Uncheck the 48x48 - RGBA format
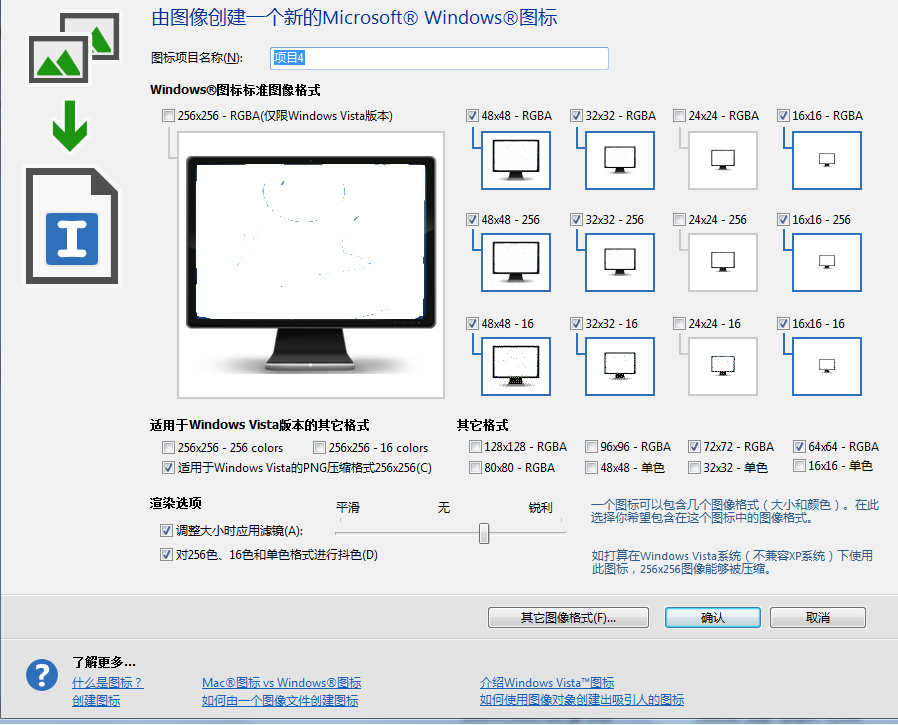Image resolution: width=898 pixels, height=725 pixels. [472, 116]
